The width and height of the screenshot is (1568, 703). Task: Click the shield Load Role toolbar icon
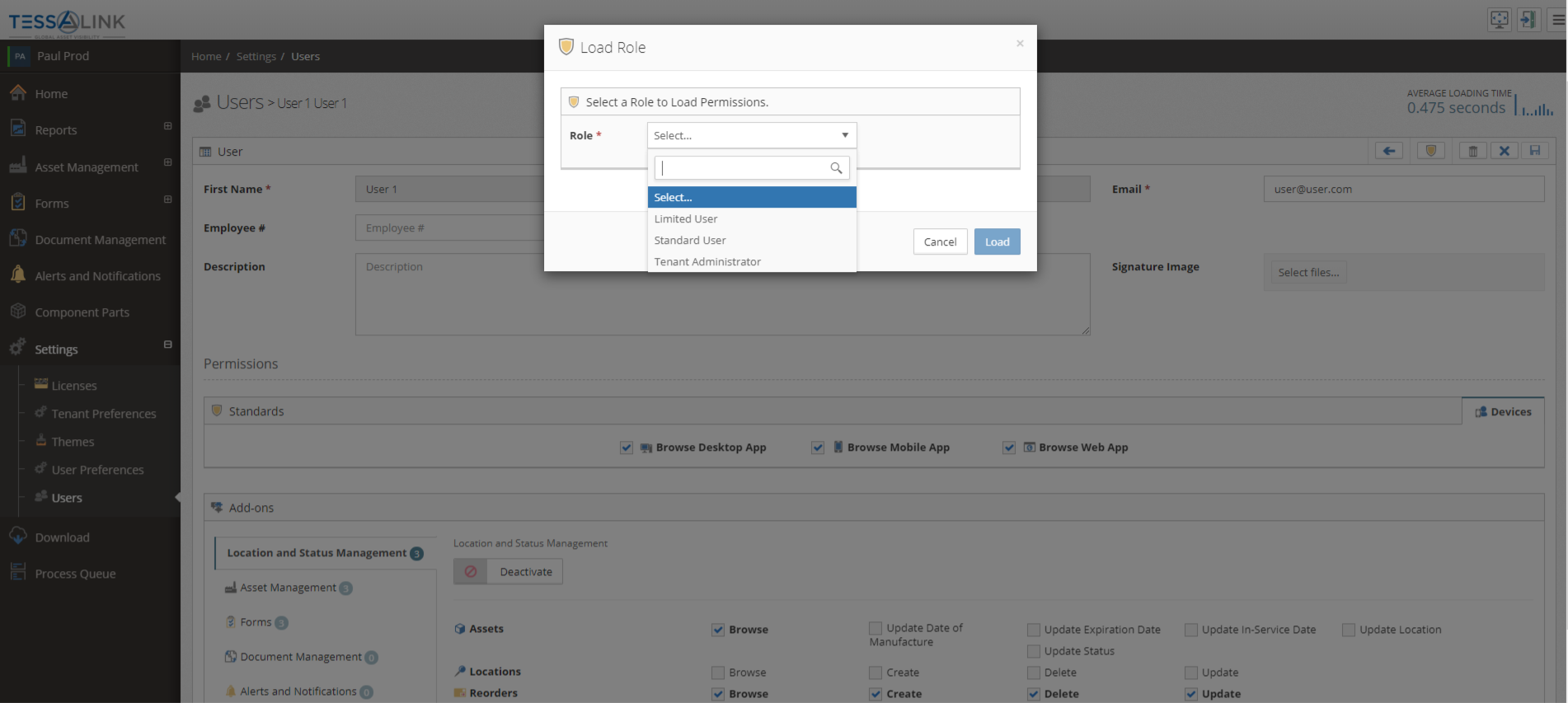[x=1431, y=151]
